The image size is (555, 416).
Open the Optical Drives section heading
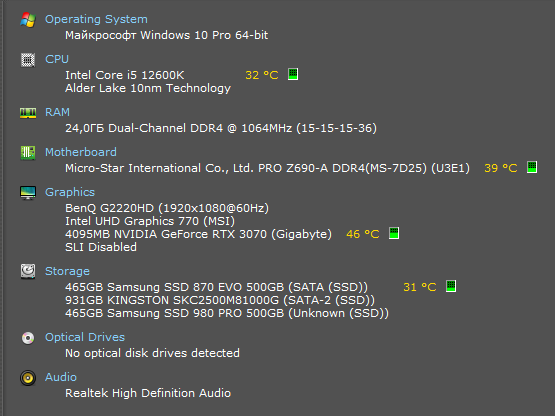[x=85, y=337]
